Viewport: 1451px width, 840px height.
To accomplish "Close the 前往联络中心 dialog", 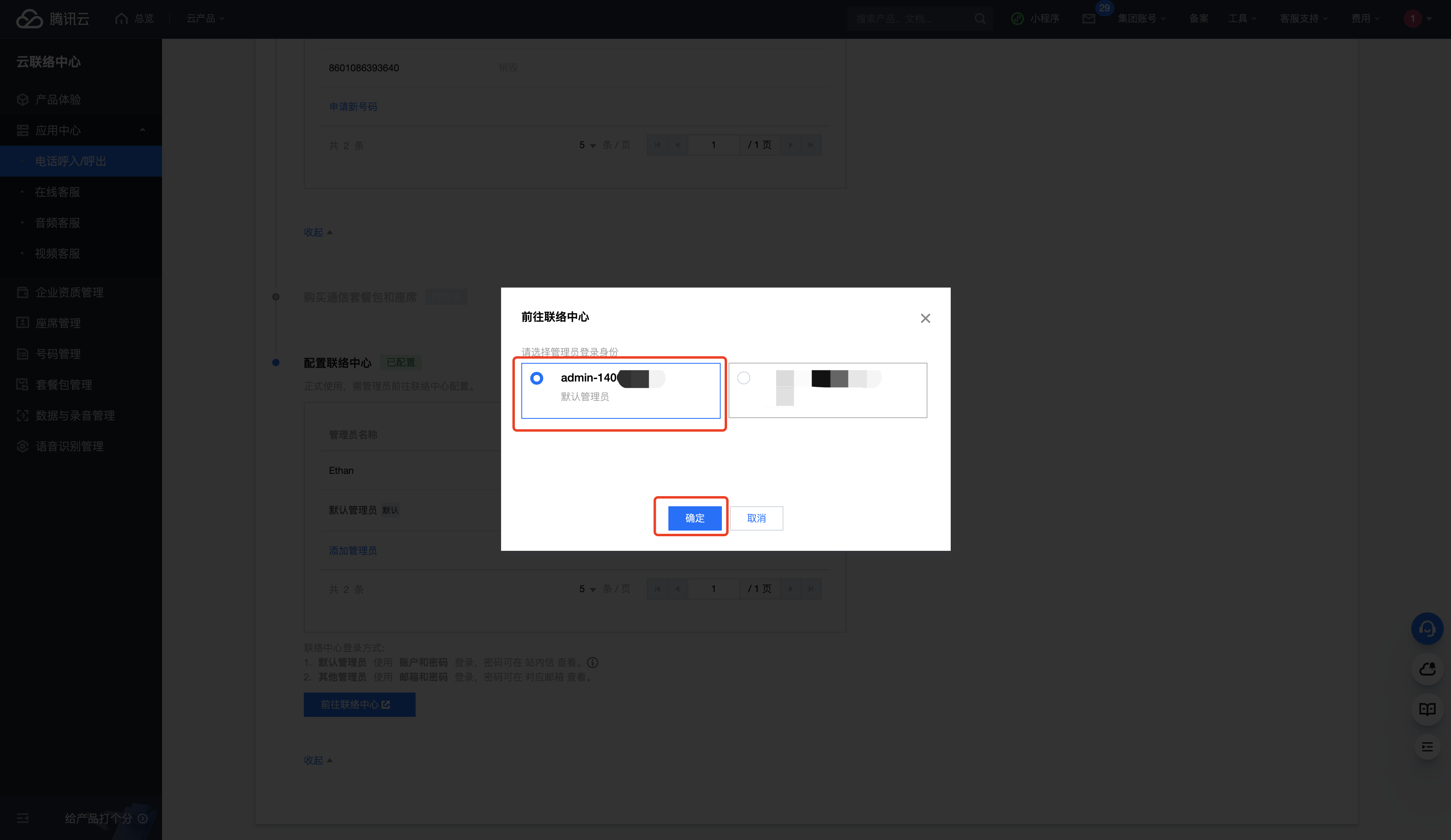I will pyautogui.click(x=925, y=318).
